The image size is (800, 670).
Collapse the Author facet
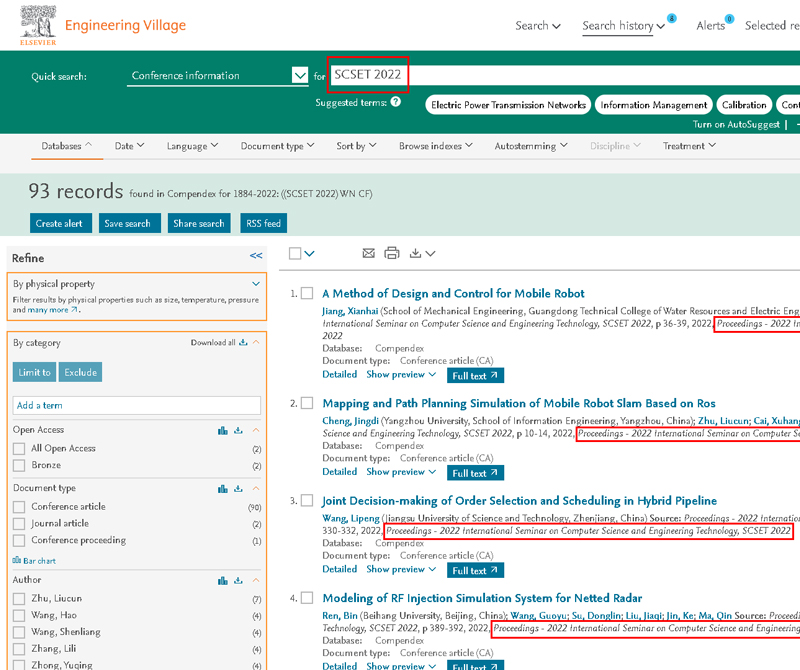click(x=256, y=580)
